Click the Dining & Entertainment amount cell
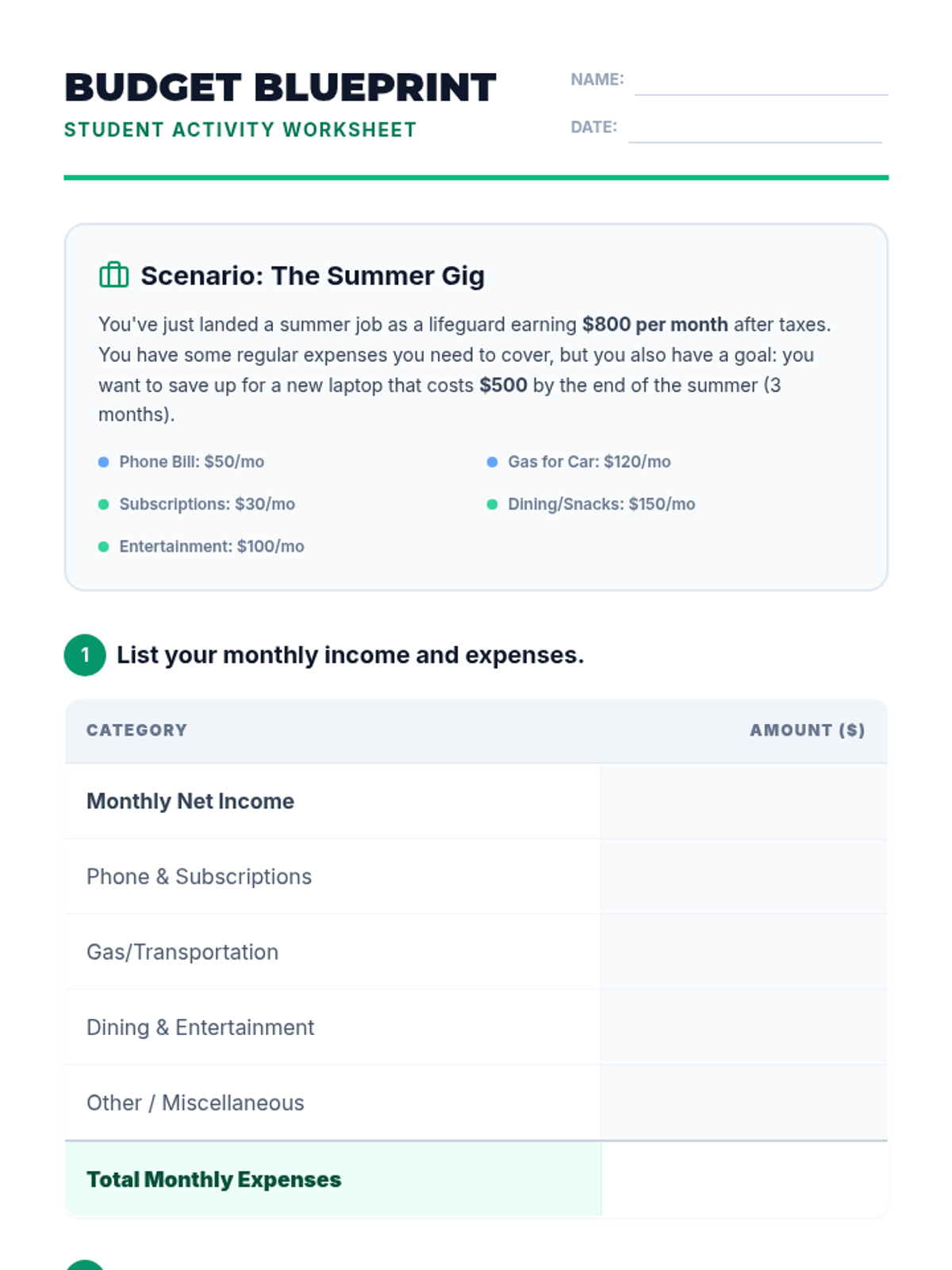 744,1027
